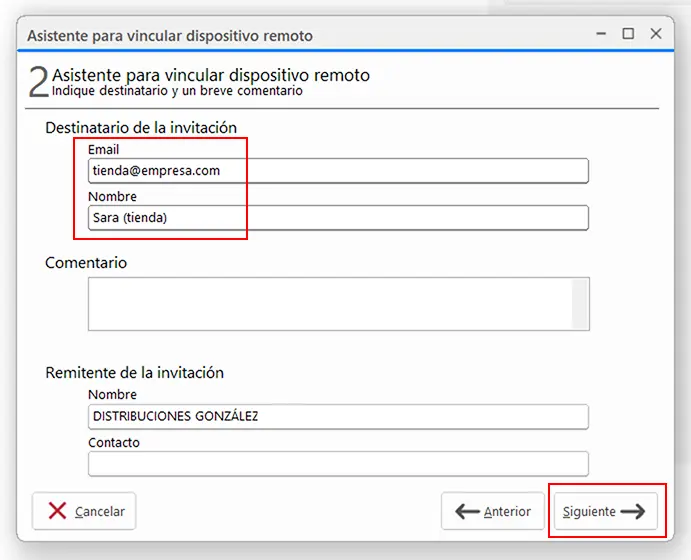Click the Comentario box scrollbar
Image resolution: width=691 pixels, height=560 pixels.
pos(580,304)
